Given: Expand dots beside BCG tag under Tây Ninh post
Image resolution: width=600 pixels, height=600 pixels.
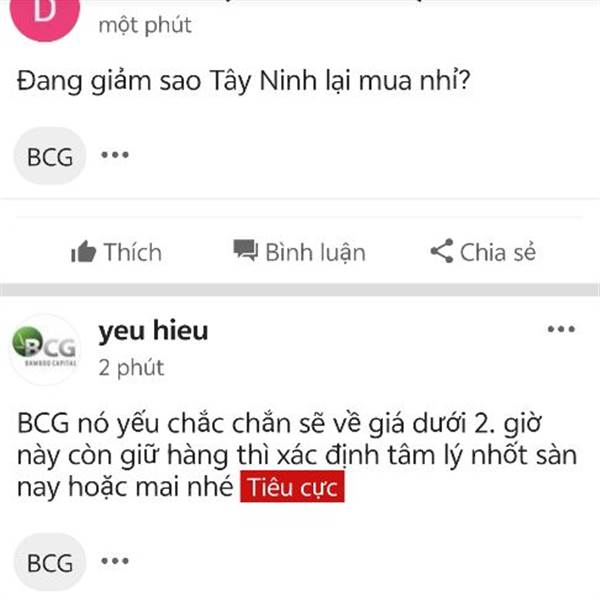Looking at the screenshot, I should click(x=115, y=155).
